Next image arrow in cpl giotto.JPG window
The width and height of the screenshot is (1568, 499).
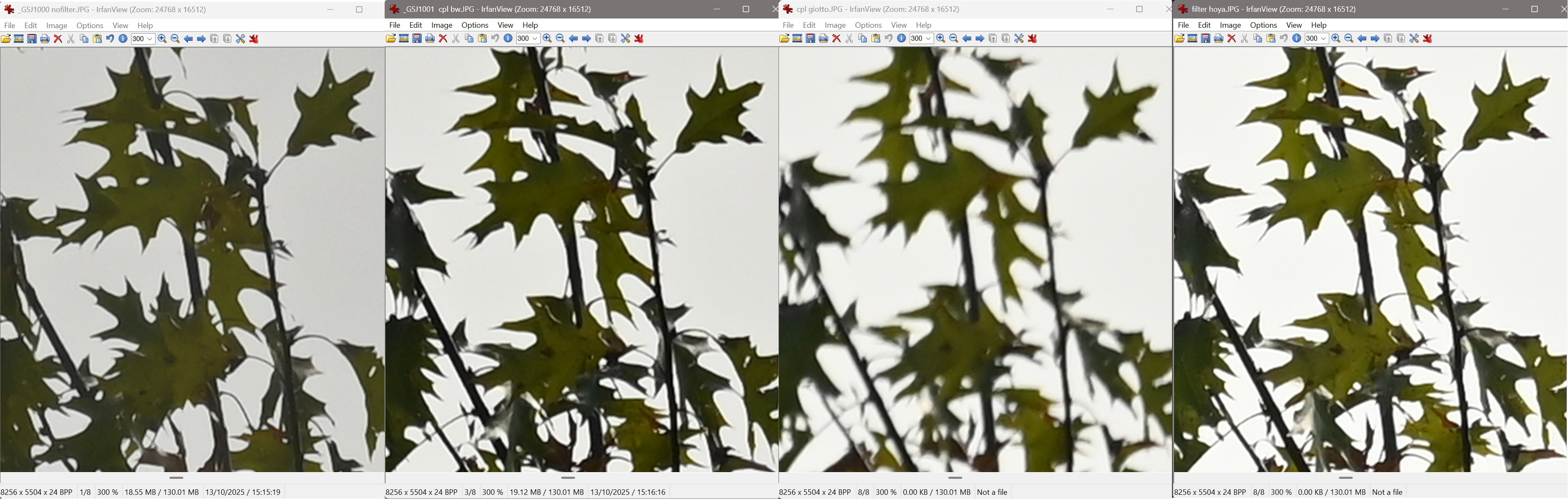[980, 38]
